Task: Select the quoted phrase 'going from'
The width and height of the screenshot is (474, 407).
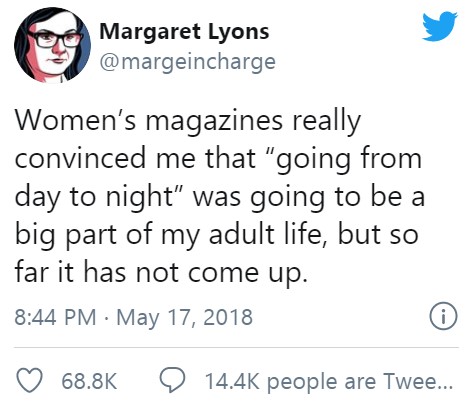Action: point(347,159)
